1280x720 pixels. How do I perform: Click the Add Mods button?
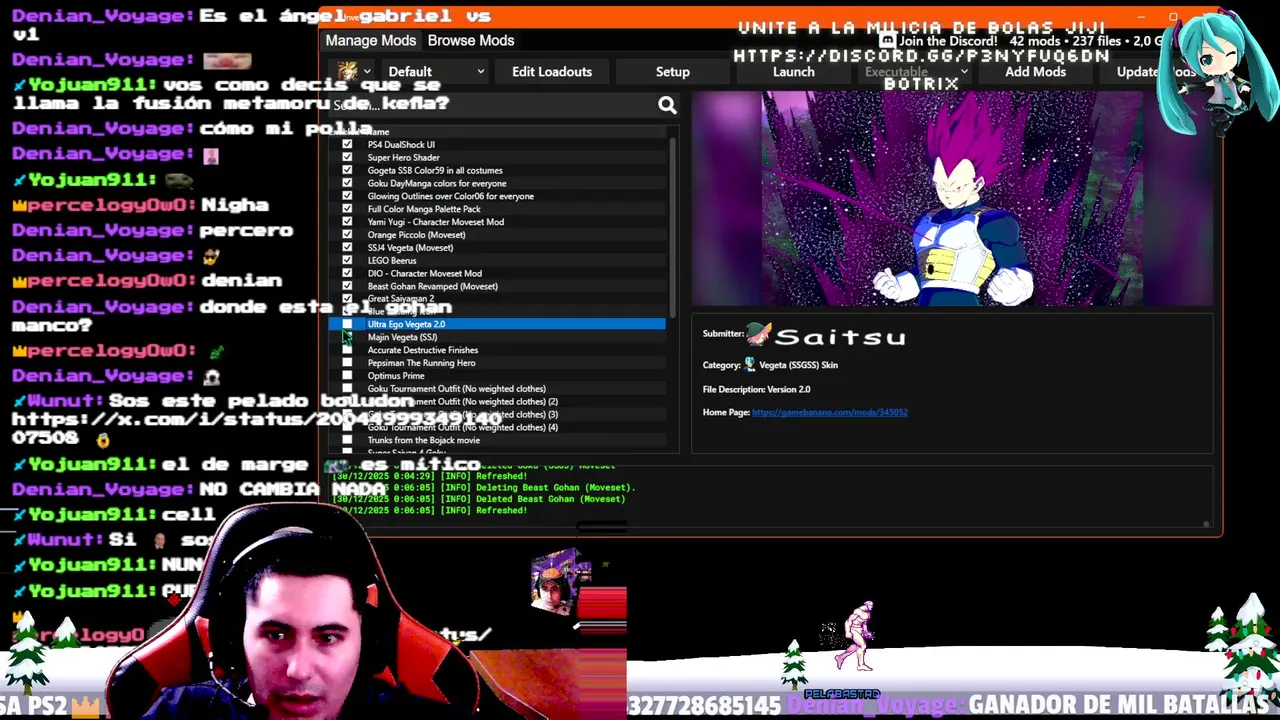[x=1035, y=72]
